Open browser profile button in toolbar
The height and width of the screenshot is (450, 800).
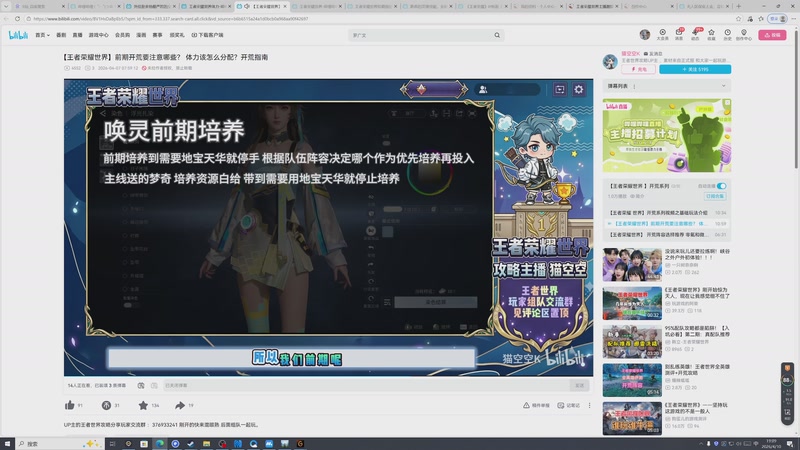(x=778, y=19)
